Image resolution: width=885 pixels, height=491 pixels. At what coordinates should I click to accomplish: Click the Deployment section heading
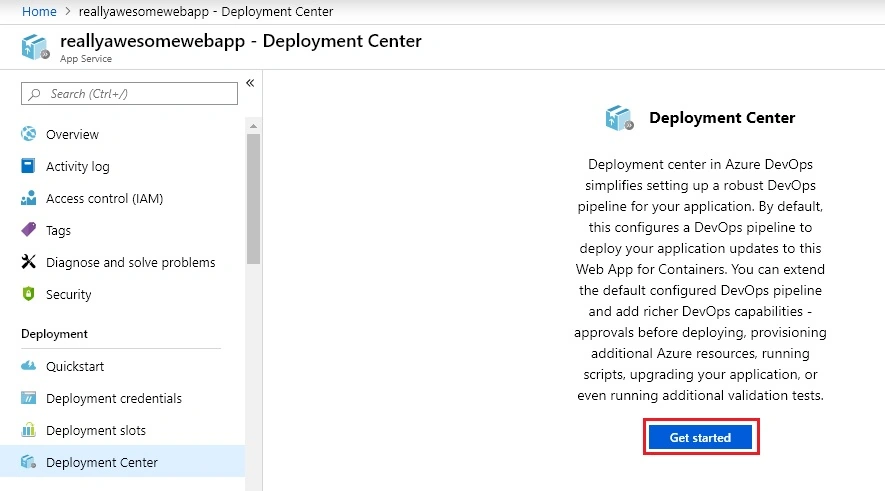click(54, 334)
